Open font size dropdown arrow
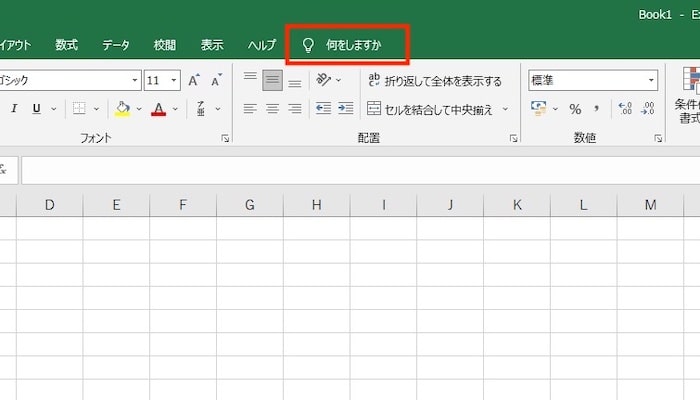The width and height of the screenshot is (700, 400). (174, 80)
